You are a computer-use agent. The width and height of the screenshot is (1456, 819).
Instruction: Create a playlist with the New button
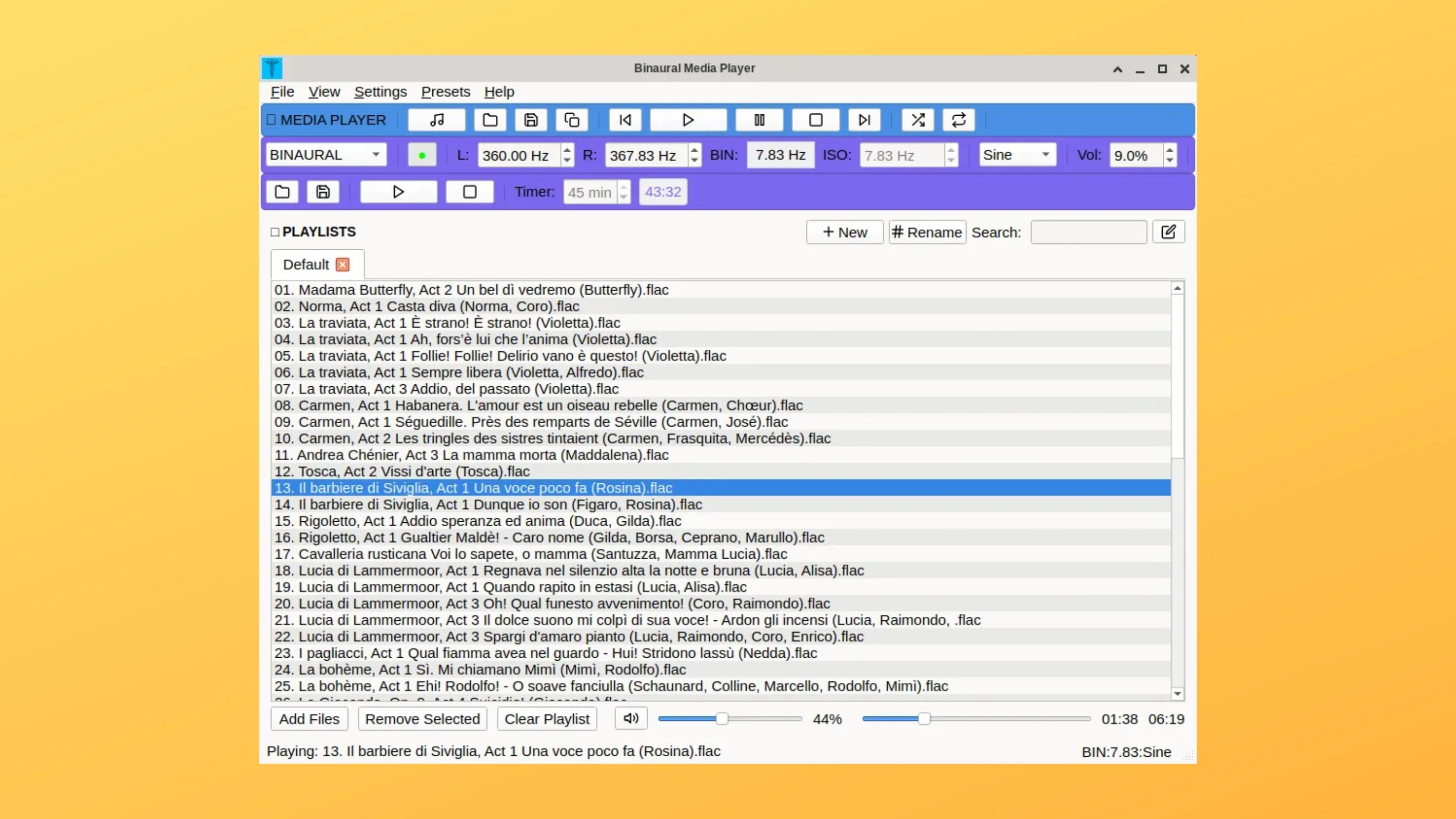click(x=844, y=232)
